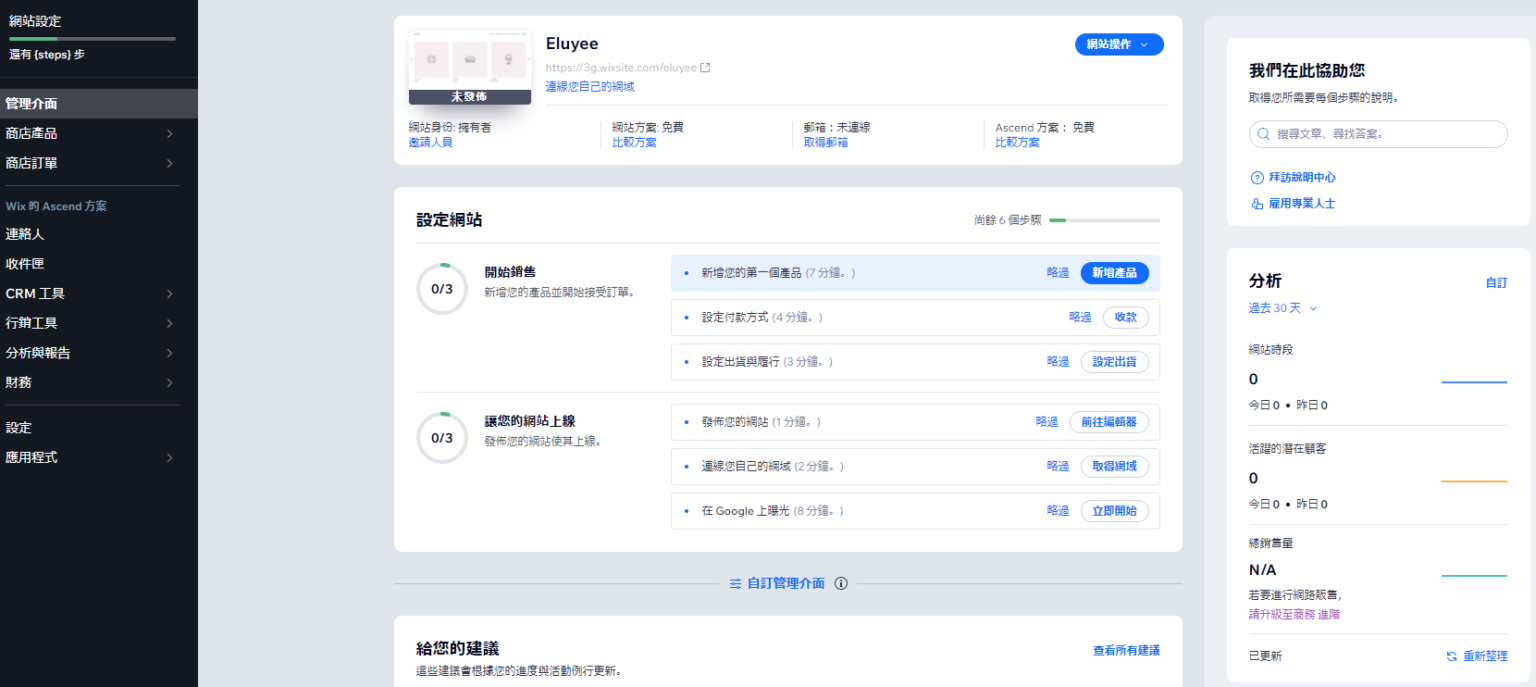Image resolution: width=1536 pixels, height=687 pixels.
Task: Click the sidebar 網站設定 progress bar
Action: tap(92, 39)
